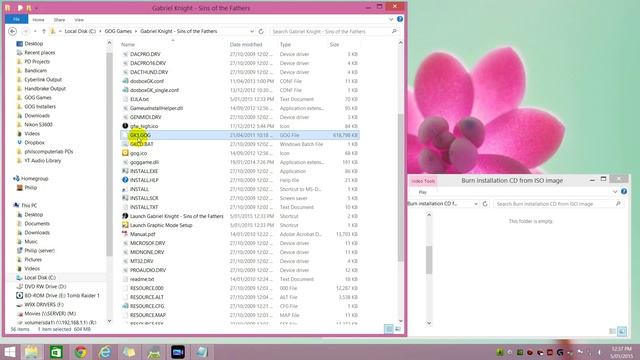640x360 pixels.
Task: Refresh the Gabriel Knight folder view
Action: [261, 31]
